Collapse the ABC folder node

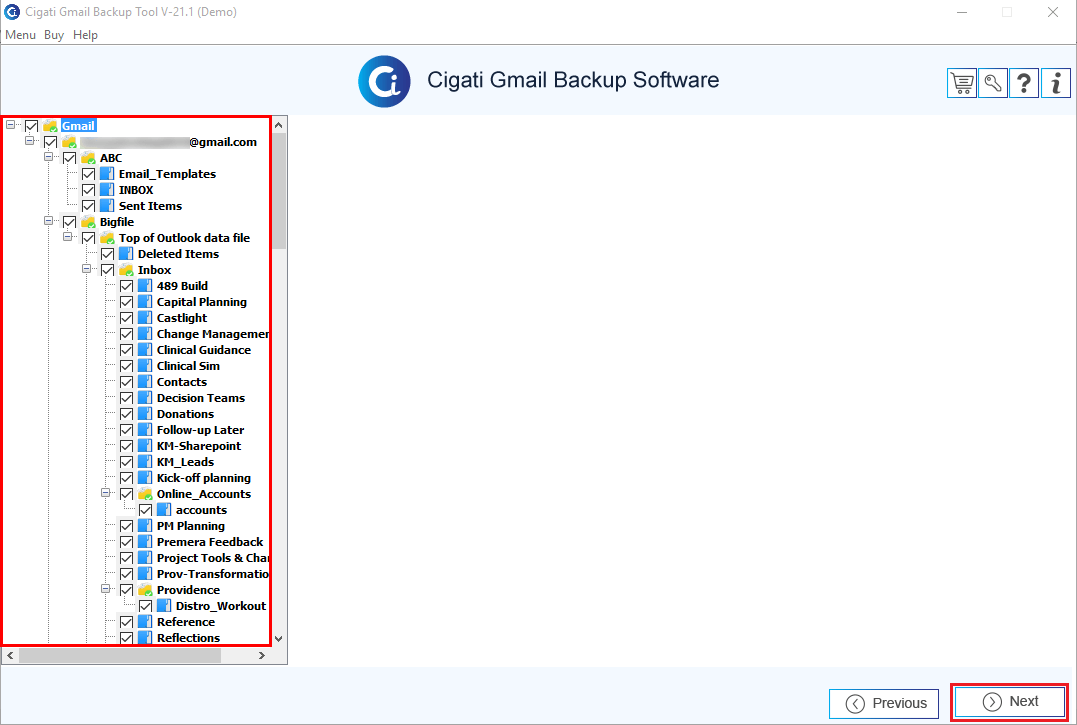(49, 157)
